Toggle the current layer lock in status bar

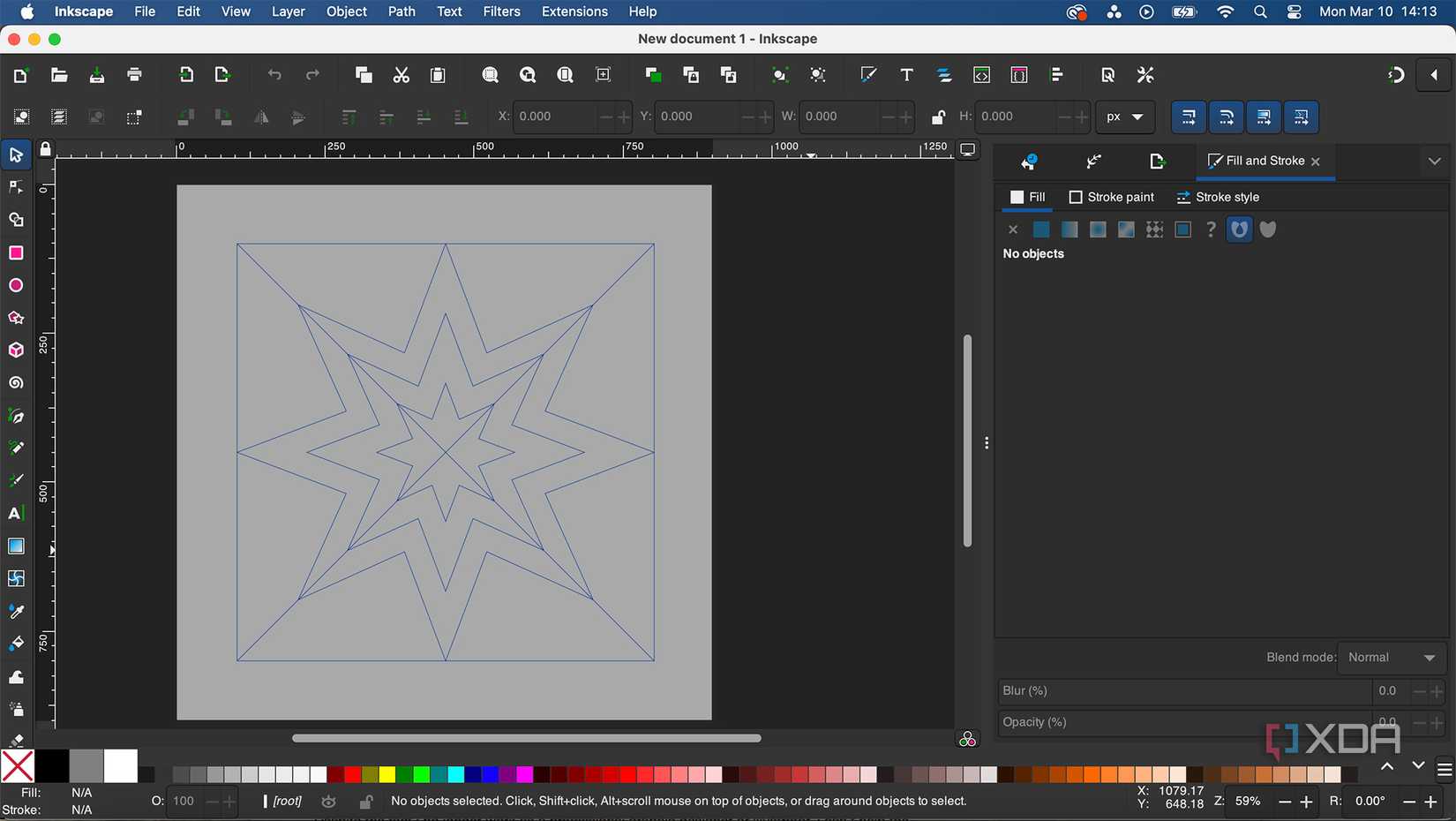(x=365, y=802)
